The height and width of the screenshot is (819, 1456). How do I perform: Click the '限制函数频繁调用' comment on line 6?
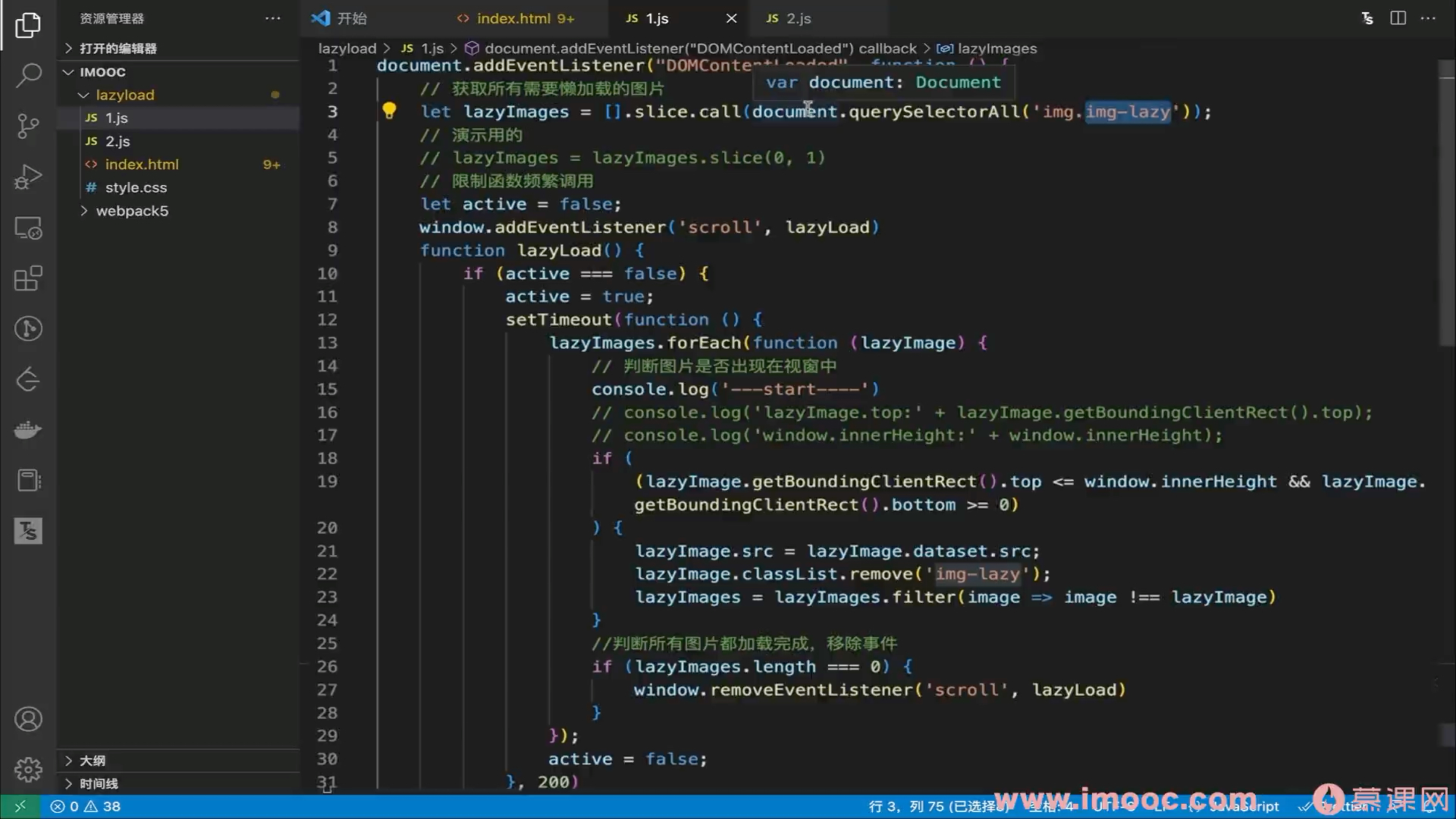[x=522, y=181]
